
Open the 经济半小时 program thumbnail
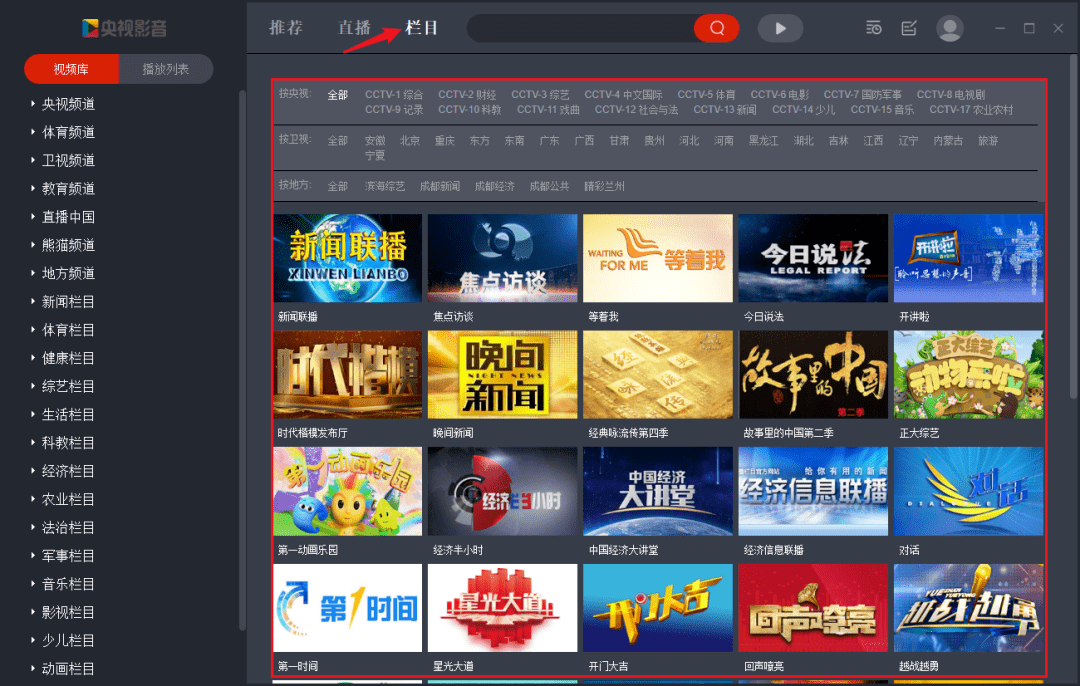tap(503, 491)
